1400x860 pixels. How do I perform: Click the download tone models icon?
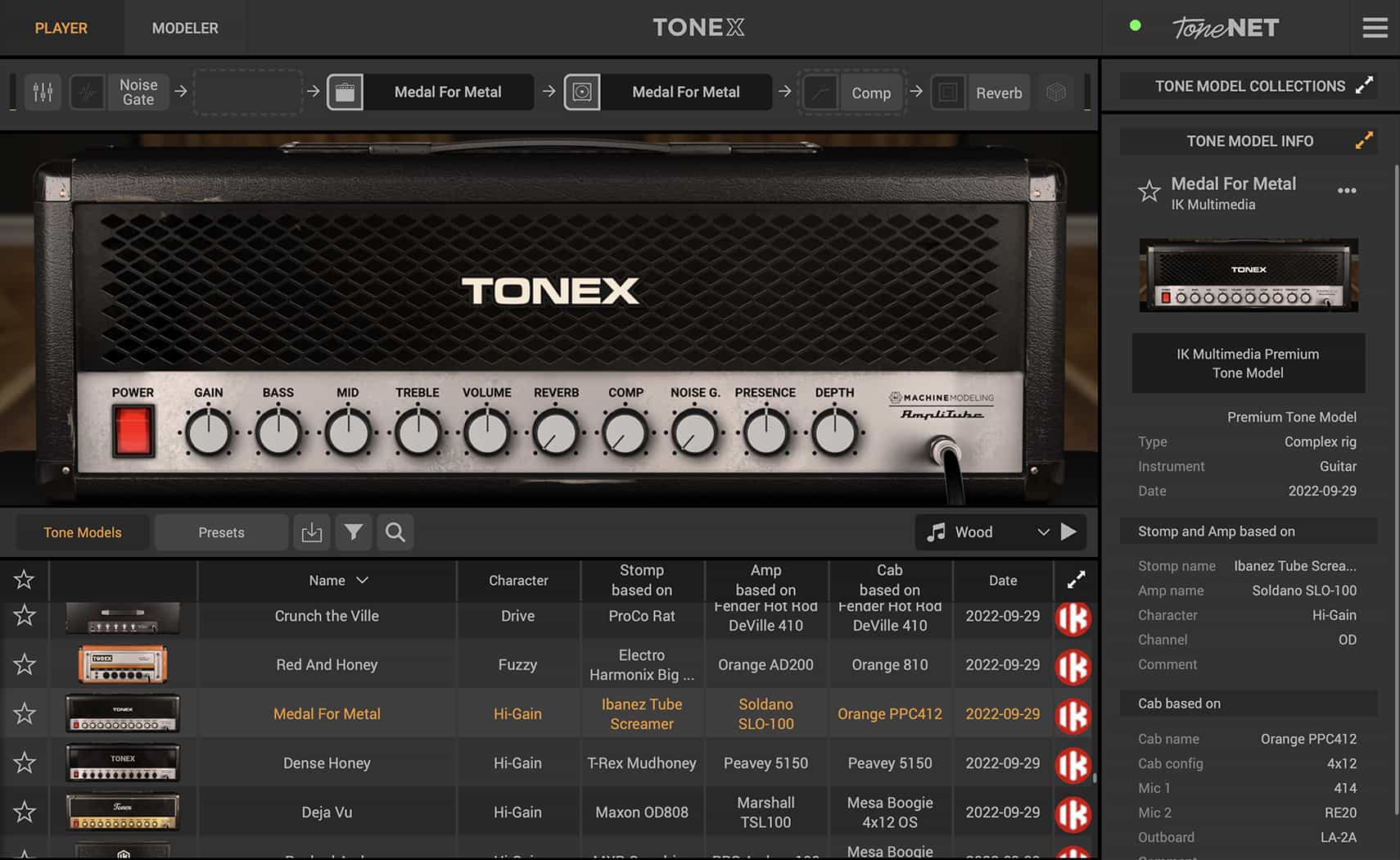pos(311,532)
